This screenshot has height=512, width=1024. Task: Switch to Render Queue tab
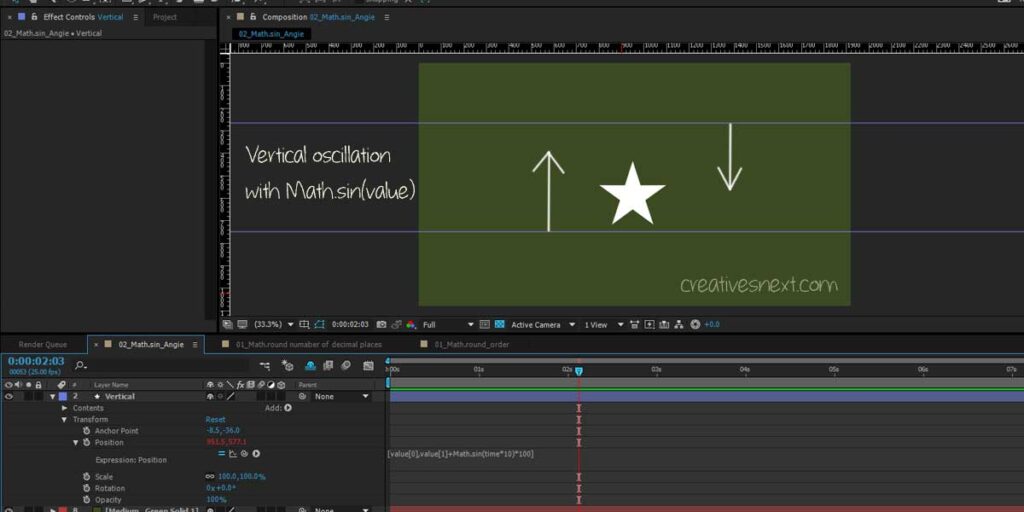[x=42, y=344]
